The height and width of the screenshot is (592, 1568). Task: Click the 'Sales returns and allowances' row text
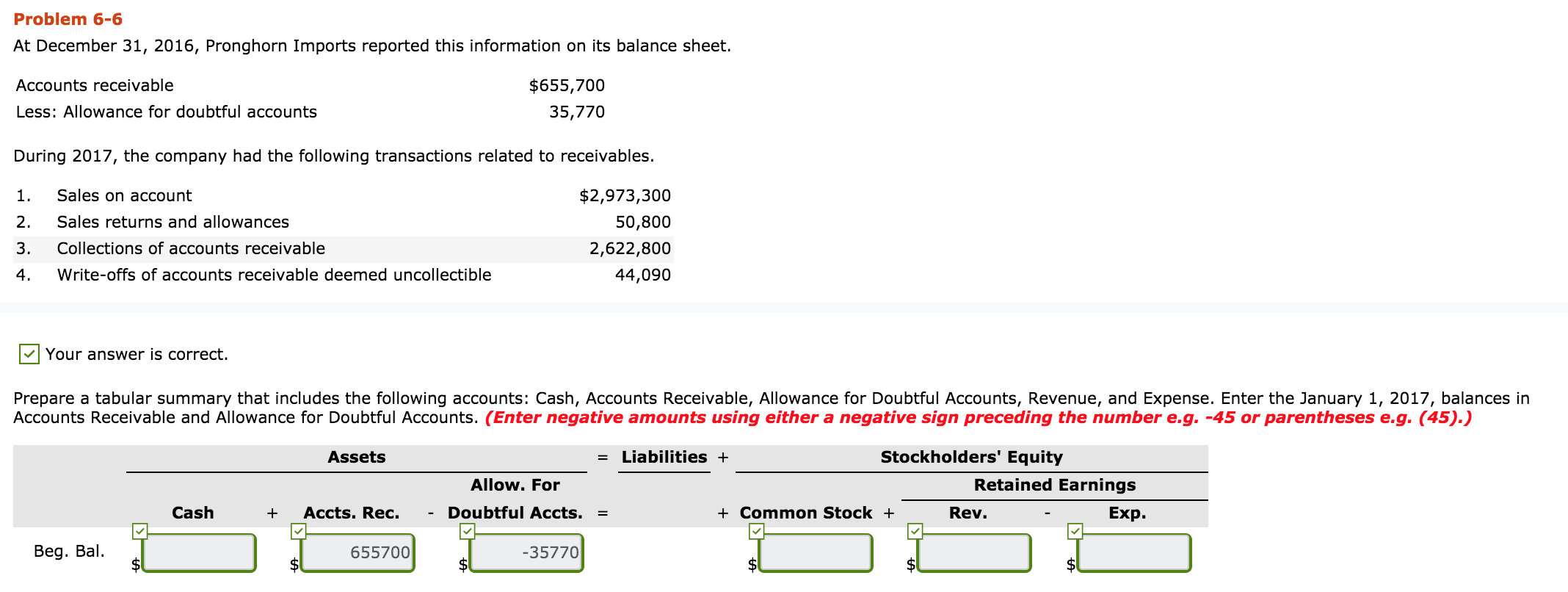tap(173, 222)
